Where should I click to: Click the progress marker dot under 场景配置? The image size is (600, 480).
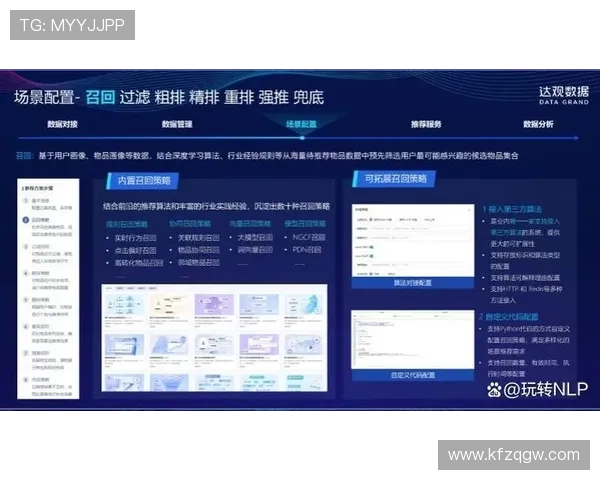(x=302, y=138)
